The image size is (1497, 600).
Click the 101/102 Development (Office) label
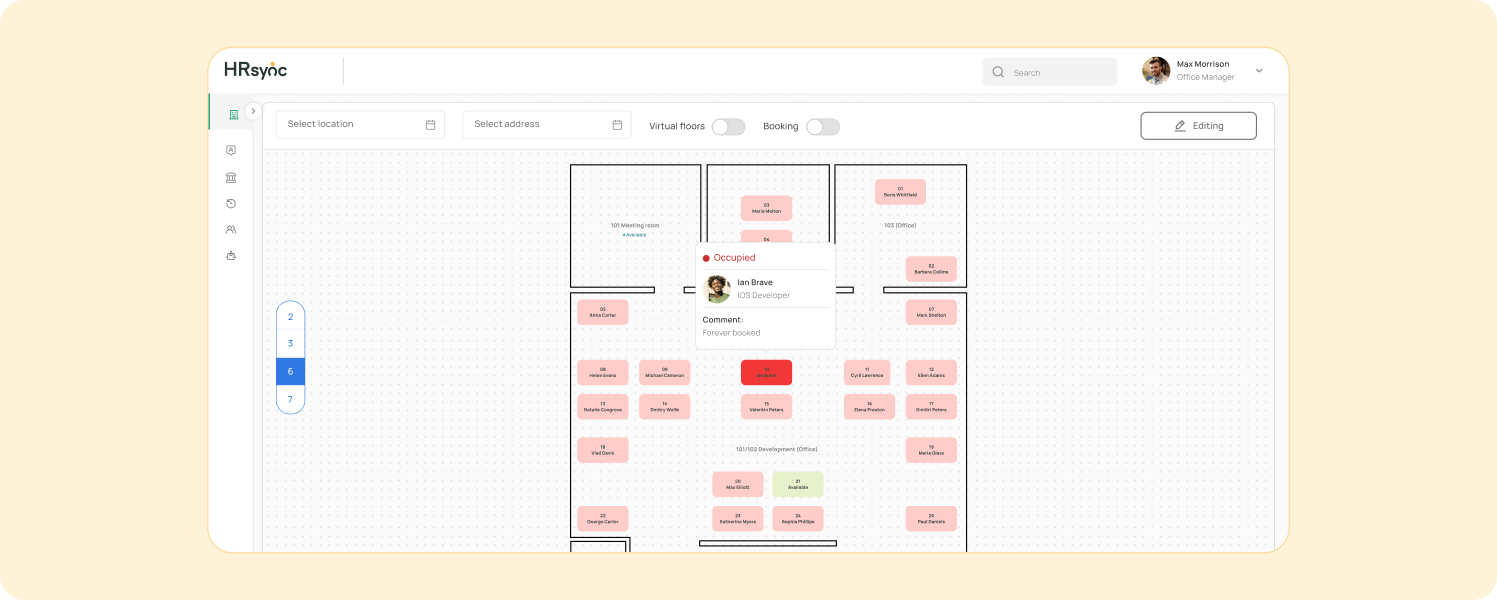coord(776,449)
